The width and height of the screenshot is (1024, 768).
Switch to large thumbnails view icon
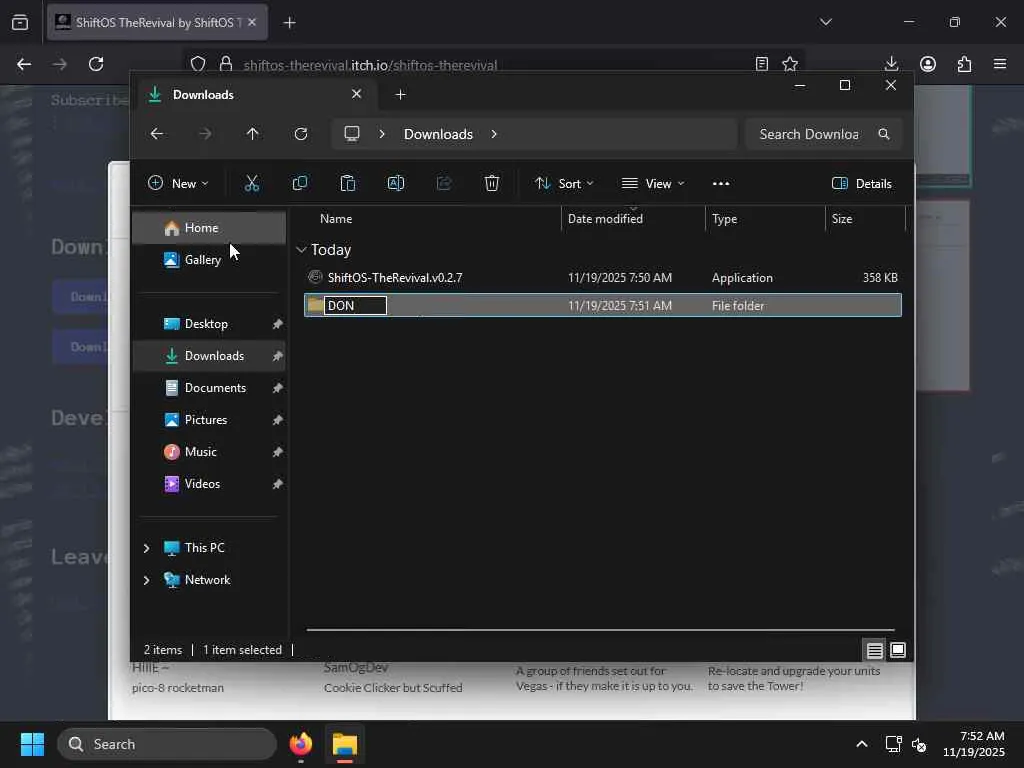898,650
